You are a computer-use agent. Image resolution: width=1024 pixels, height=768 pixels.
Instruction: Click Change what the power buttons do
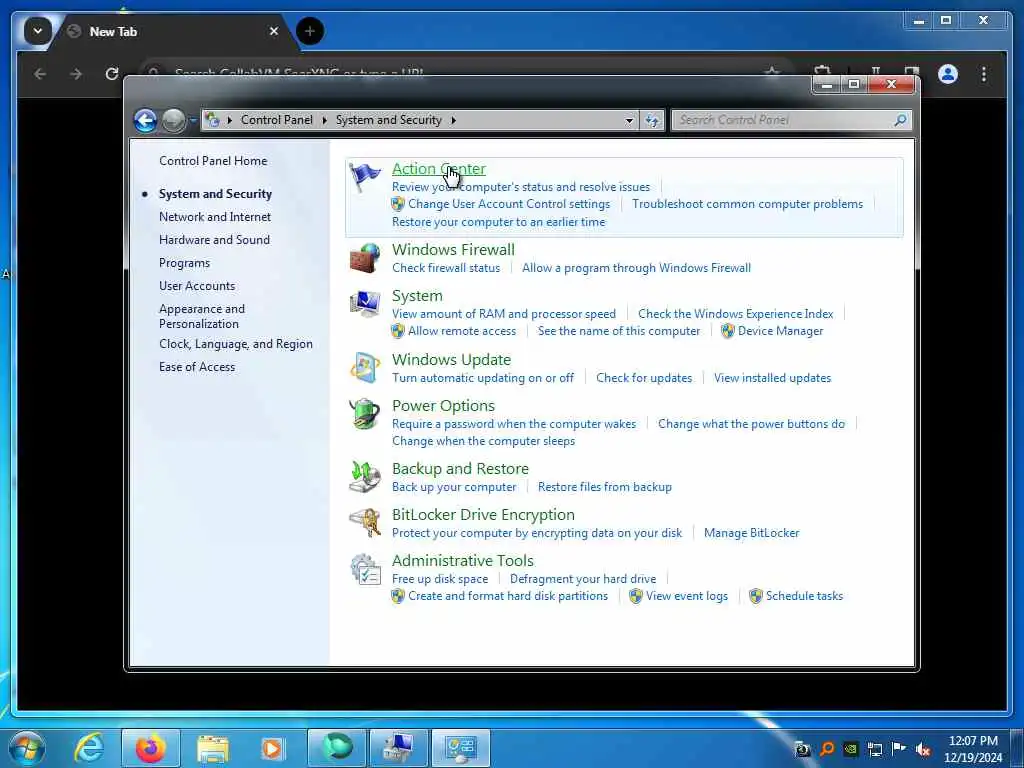click(751, 424)
